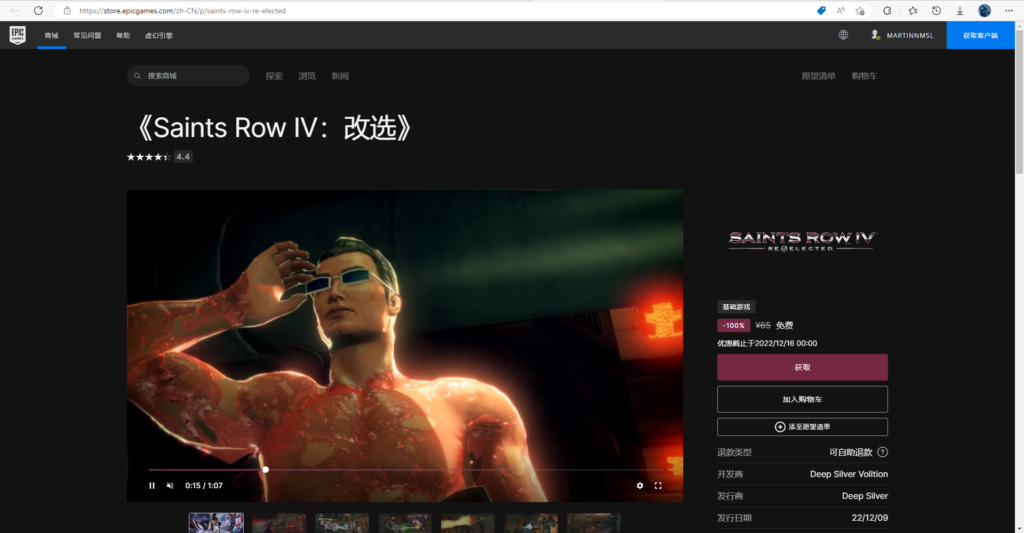Switch to the 商城 tab
The width and height of the screenshot is (1024, 533).
pyautogui.click(x=52, y=35)
